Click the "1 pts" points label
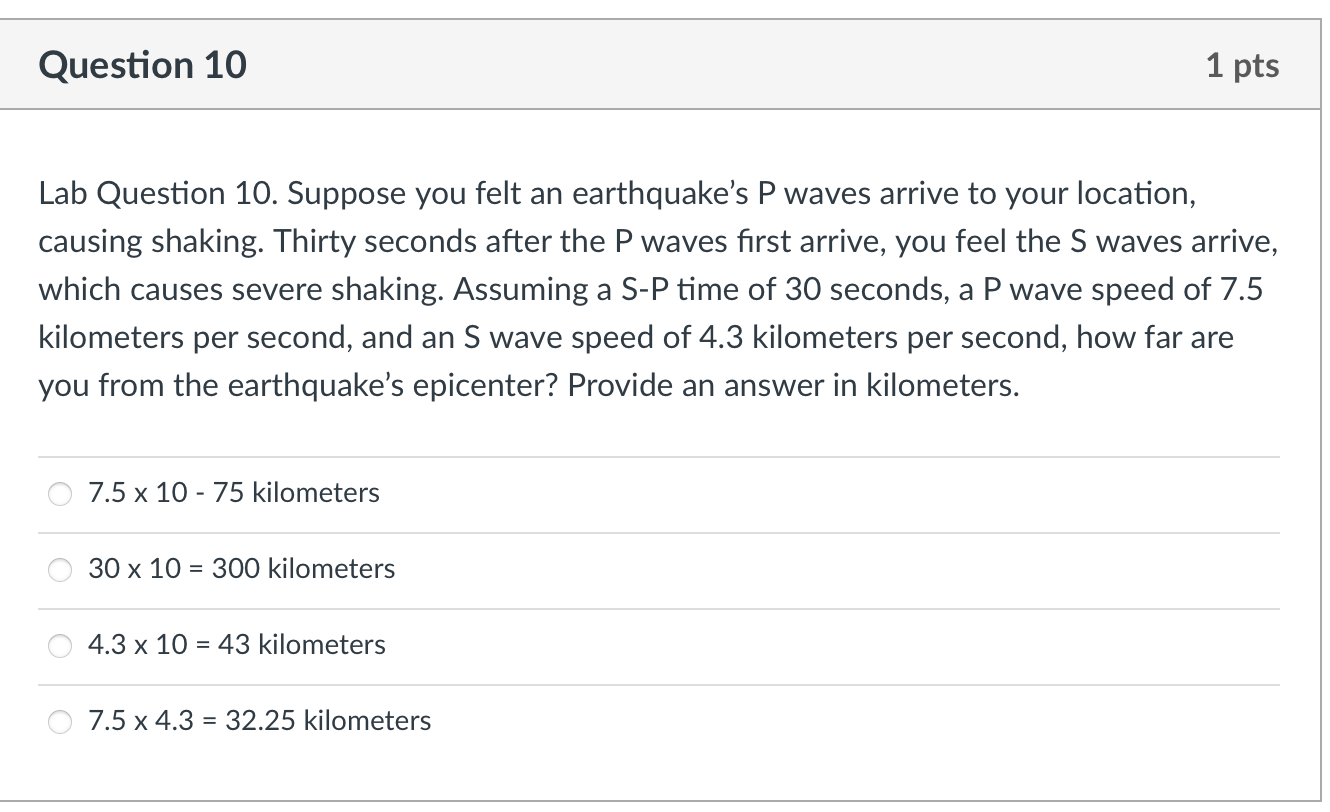Image resolution: width=1330 pixels, height=812 pixels. 1242,66
